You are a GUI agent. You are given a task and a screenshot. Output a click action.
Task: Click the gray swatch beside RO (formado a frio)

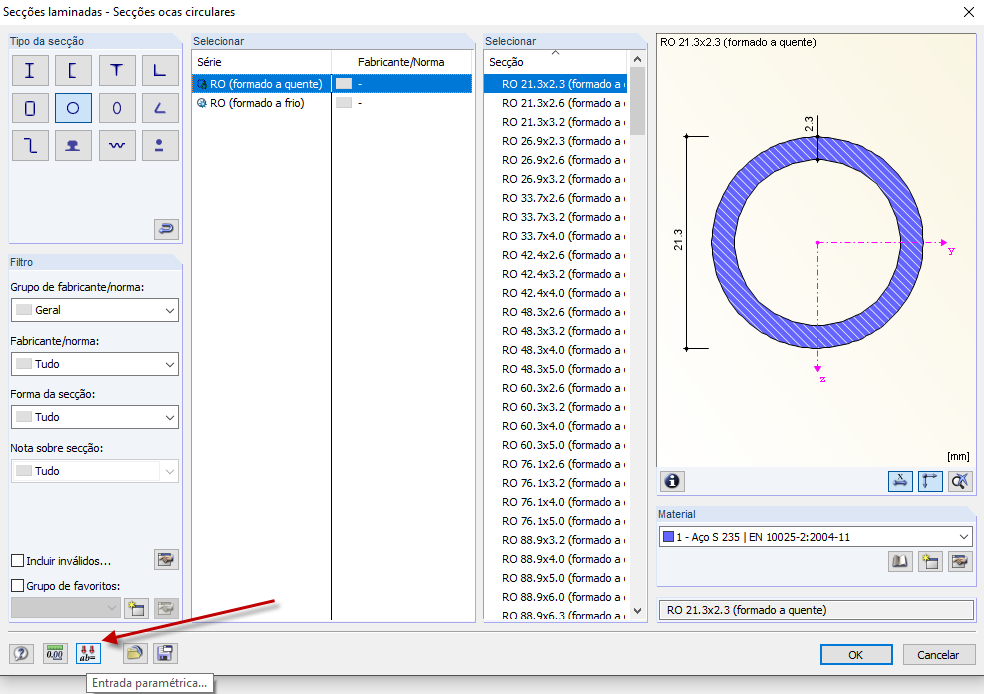(x=344, y=103)
